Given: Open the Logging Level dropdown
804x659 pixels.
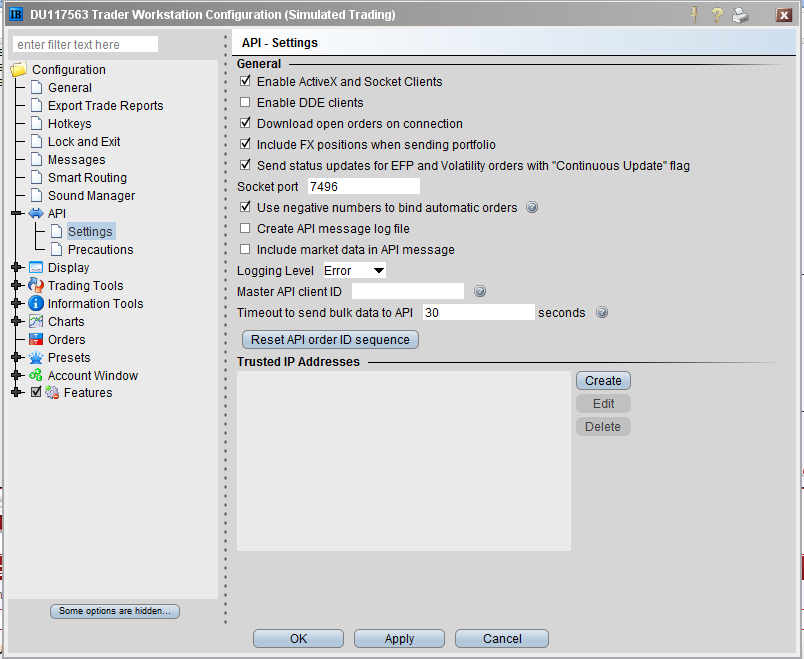Looking at the screenshot, I should 354,270.
